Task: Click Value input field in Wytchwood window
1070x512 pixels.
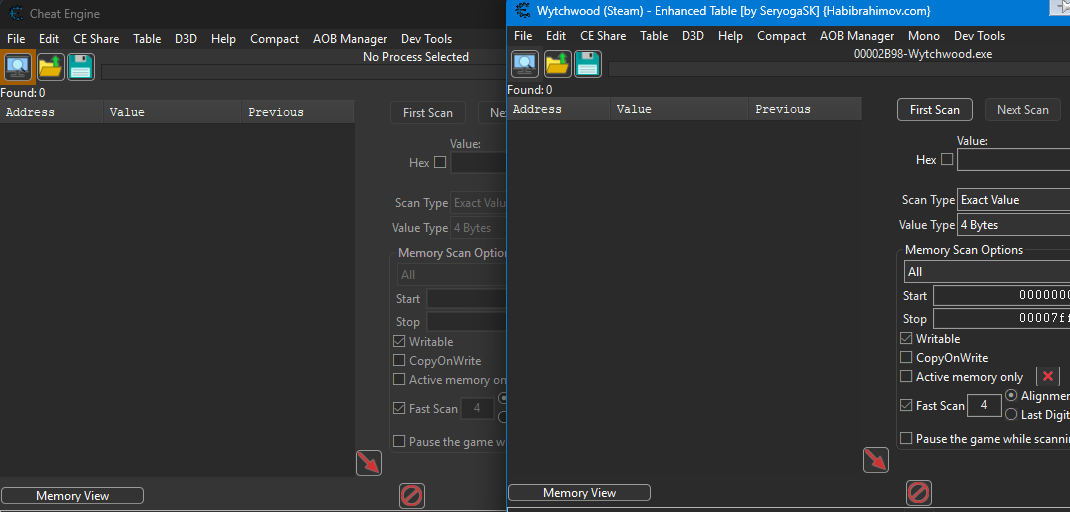Action: click(x=1013, y=160)
